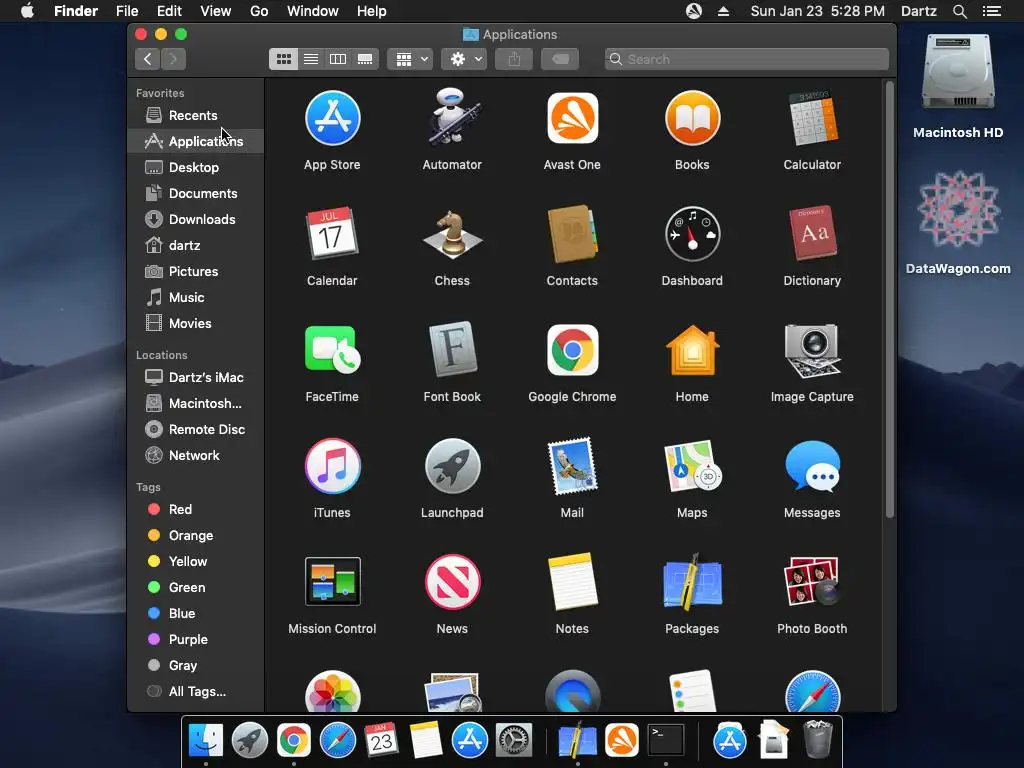Switch to column view in Finder toolbar

click(338, 59)
